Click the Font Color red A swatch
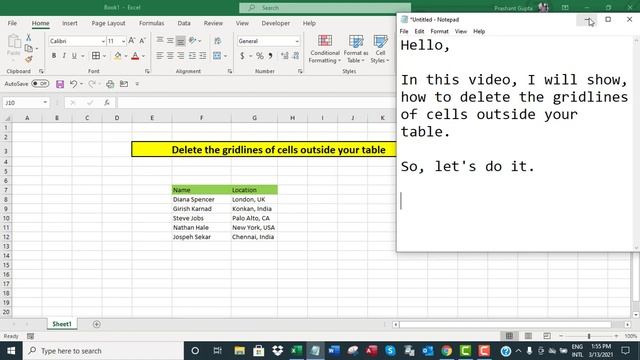The width and height of the screenshot is (640, 360). pos(135,56)
